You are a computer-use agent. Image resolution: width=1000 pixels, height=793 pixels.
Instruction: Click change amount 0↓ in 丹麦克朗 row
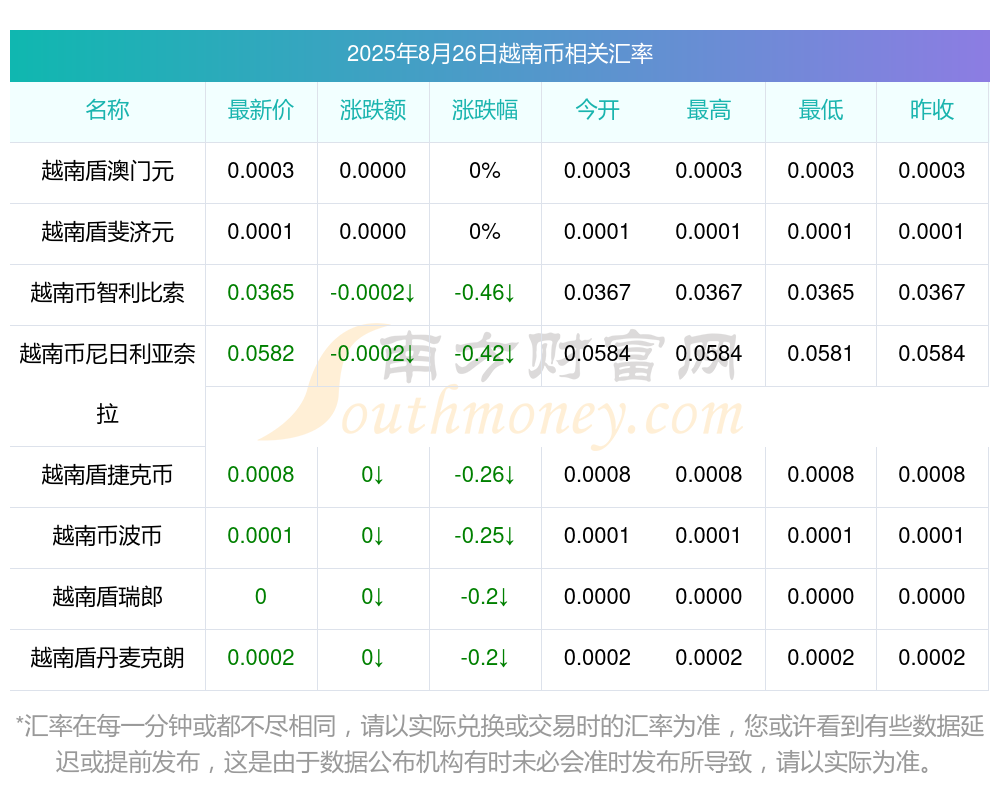click(x=372, y=658)
